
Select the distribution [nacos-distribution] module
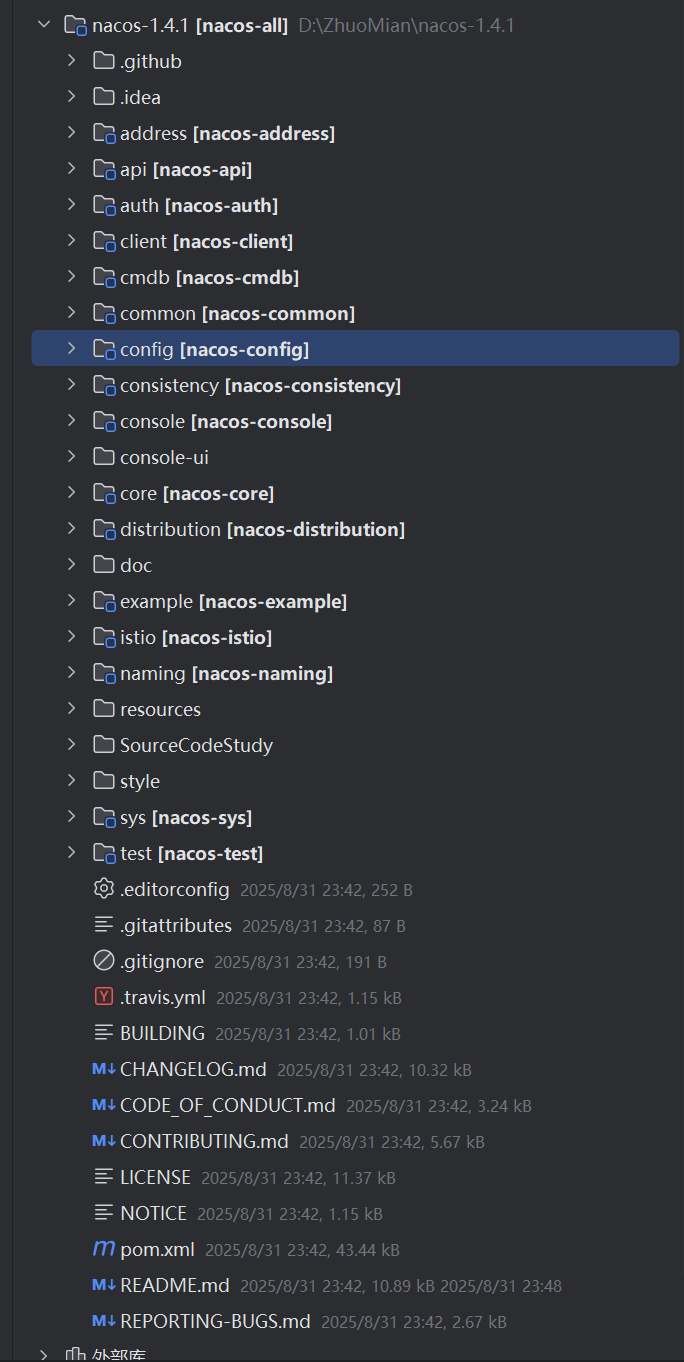262,529
